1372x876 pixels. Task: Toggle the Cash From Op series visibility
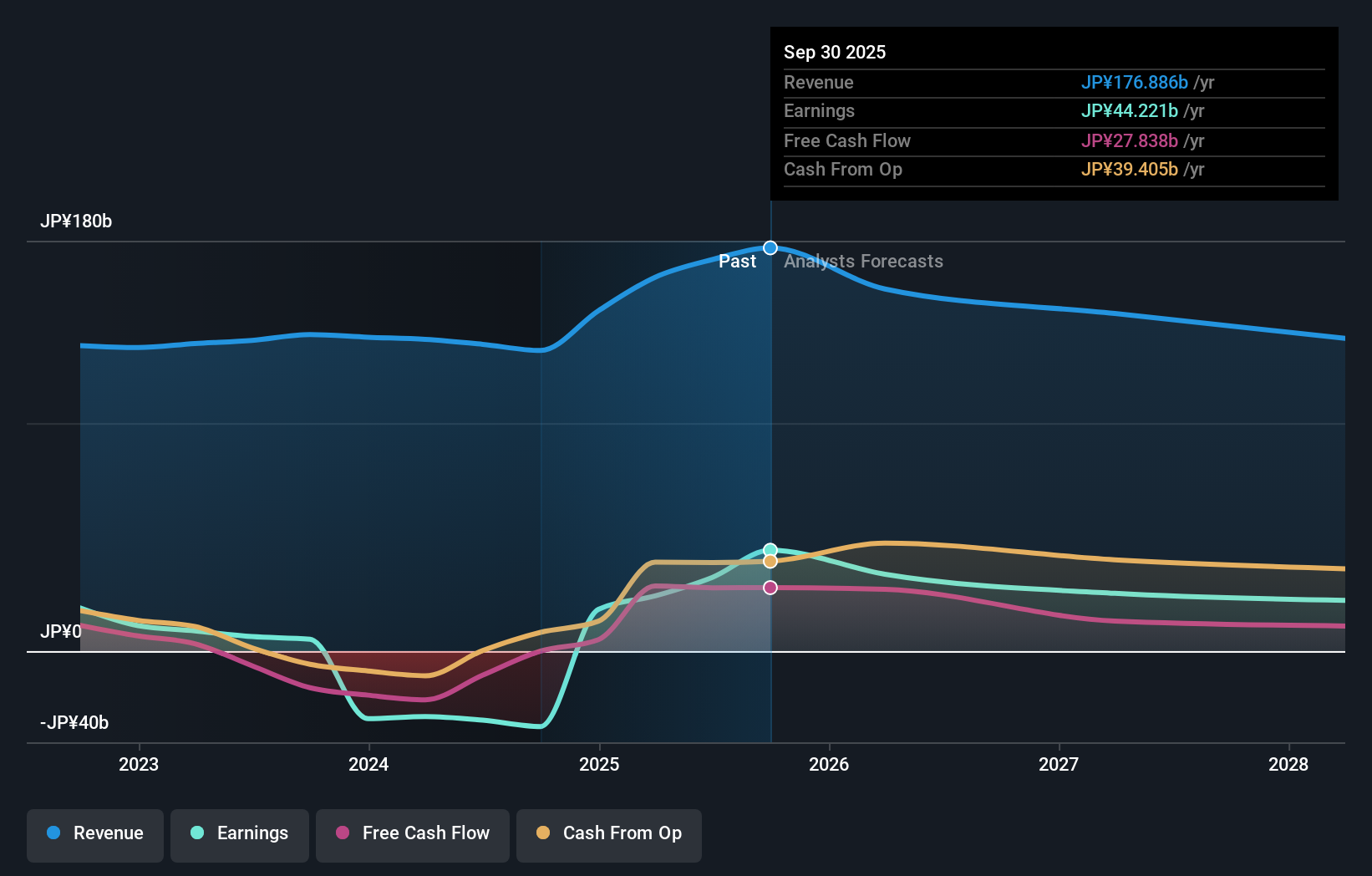click(x=608, y=833)
